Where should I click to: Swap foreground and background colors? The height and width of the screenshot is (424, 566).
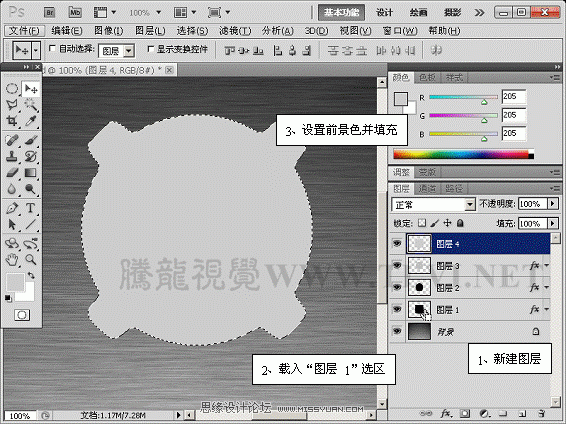coord(31,275)
